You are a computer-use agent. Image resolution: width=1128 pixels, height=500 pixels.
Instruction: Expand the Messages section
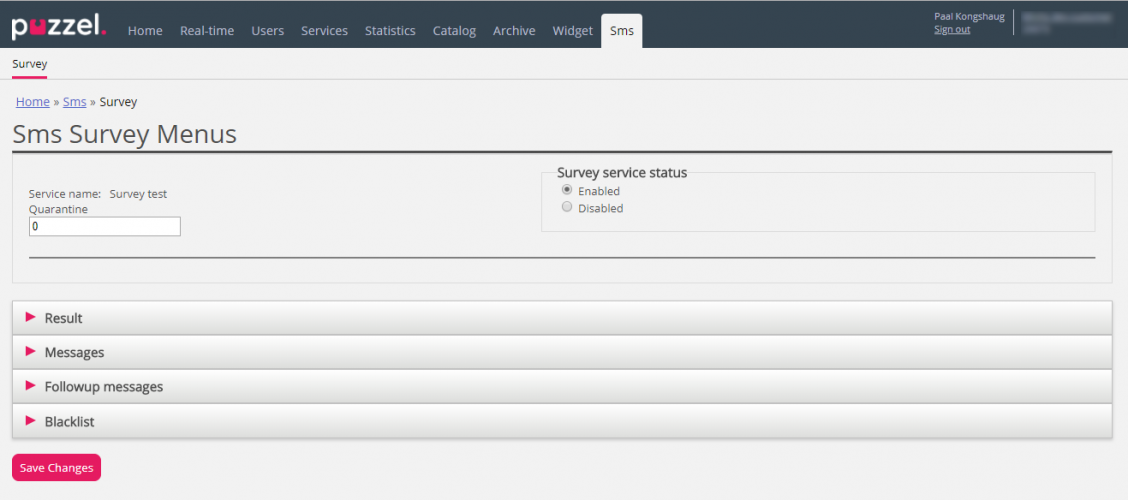pos(74,352)
